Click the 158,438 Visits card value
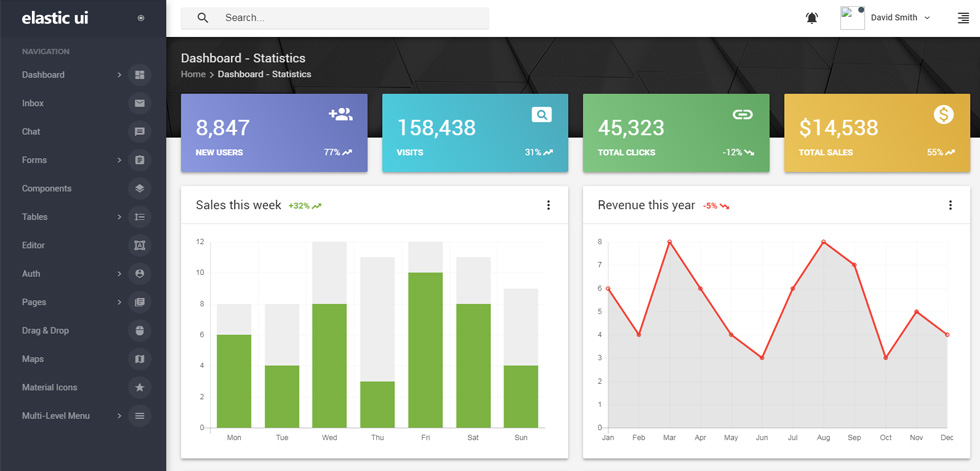 (x=436, y=127)
